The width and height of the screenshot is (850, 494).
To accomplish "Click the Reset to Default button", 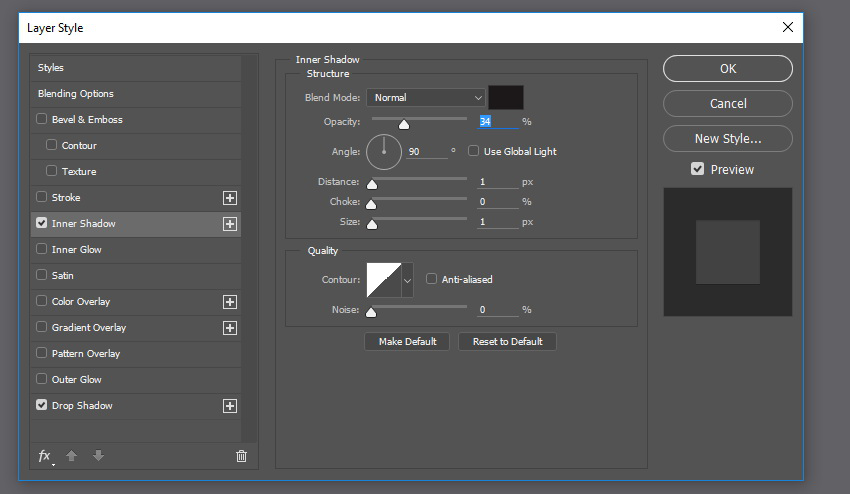I will 507,342.
